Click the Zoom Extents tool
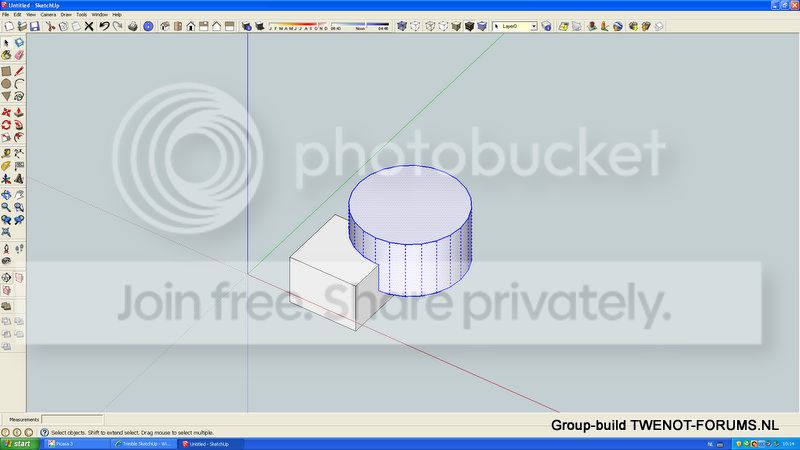 6,233
